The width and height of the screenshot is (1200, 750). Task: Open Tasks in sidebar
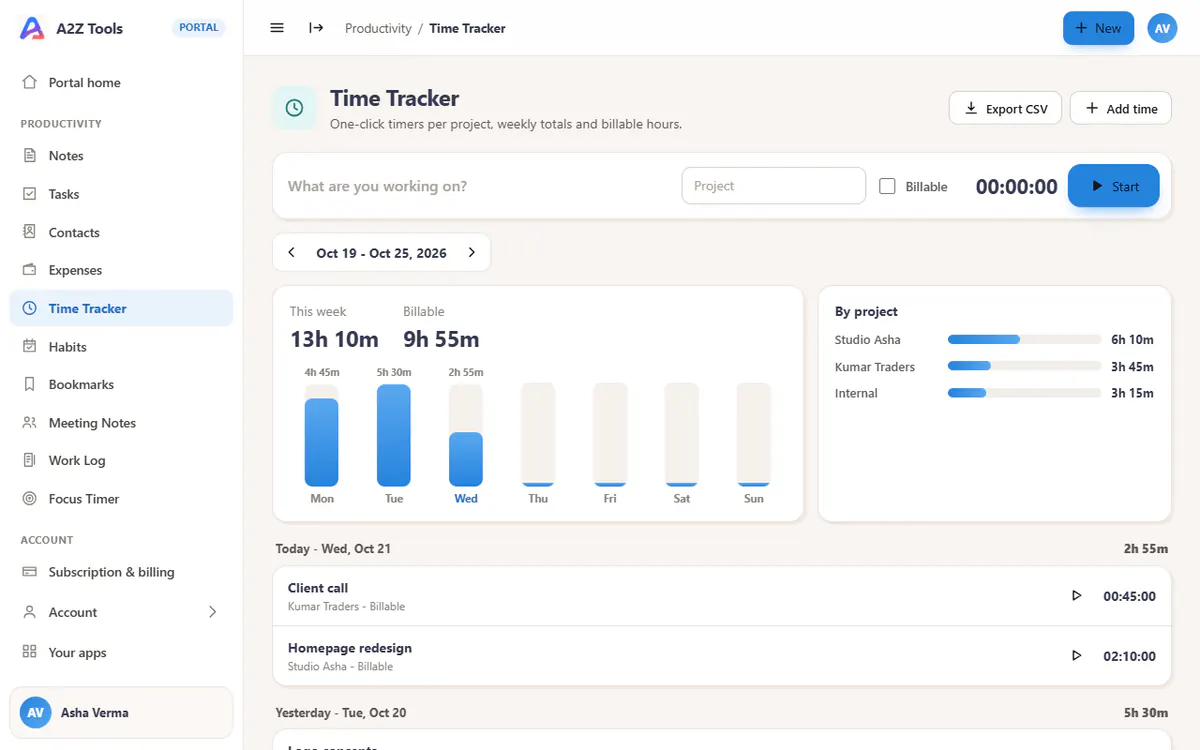121,194
